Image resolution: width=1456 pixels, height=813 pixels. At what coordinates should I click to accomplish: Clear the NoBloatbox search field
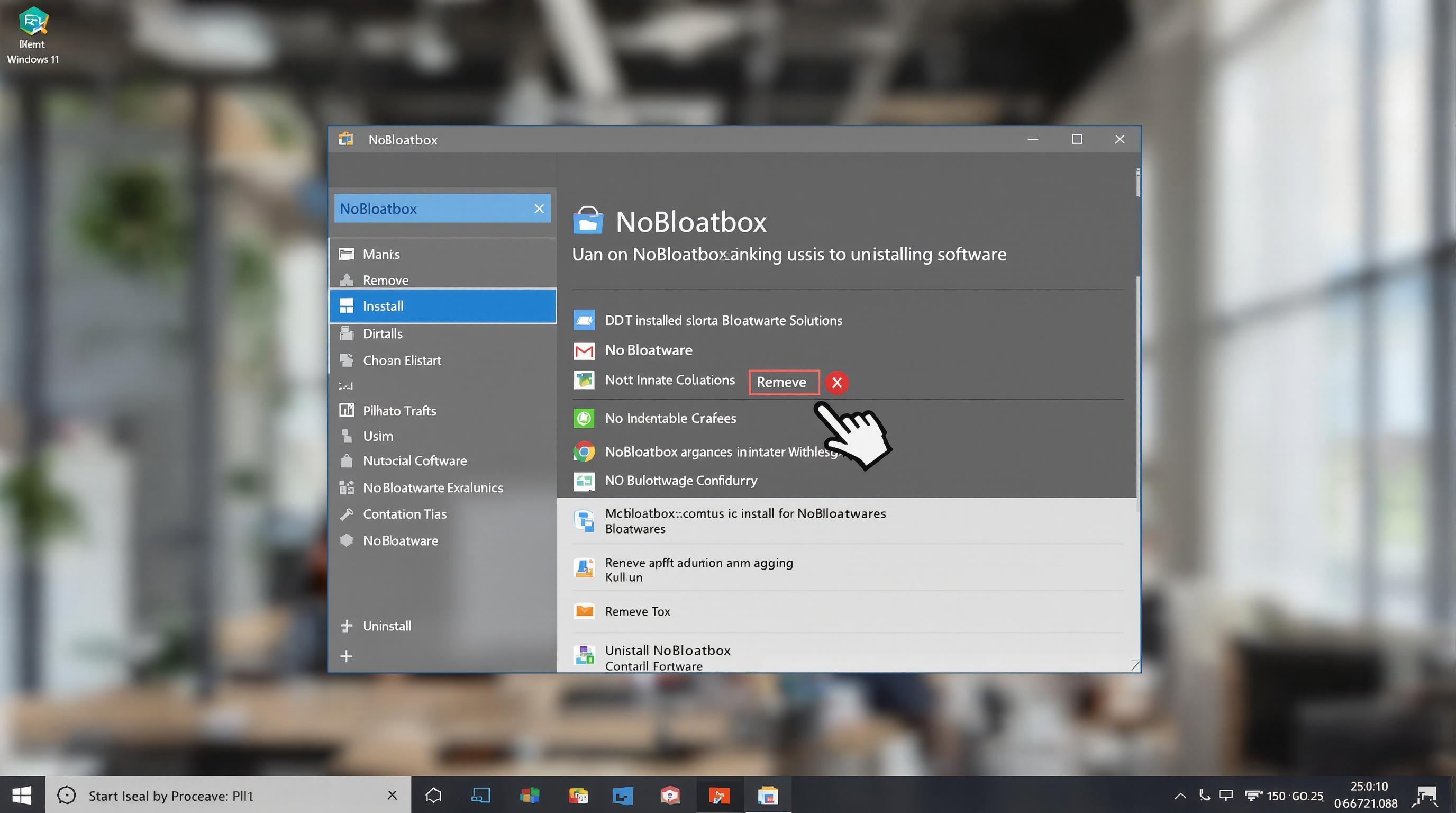[x=539, y=208]
